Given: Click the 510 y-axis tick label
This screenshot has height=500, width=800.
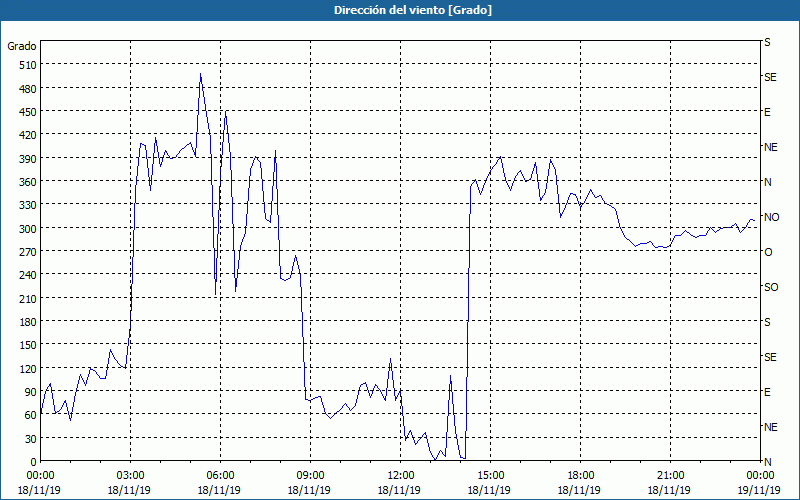Looking at the screenshot, I should coord(28,65).
